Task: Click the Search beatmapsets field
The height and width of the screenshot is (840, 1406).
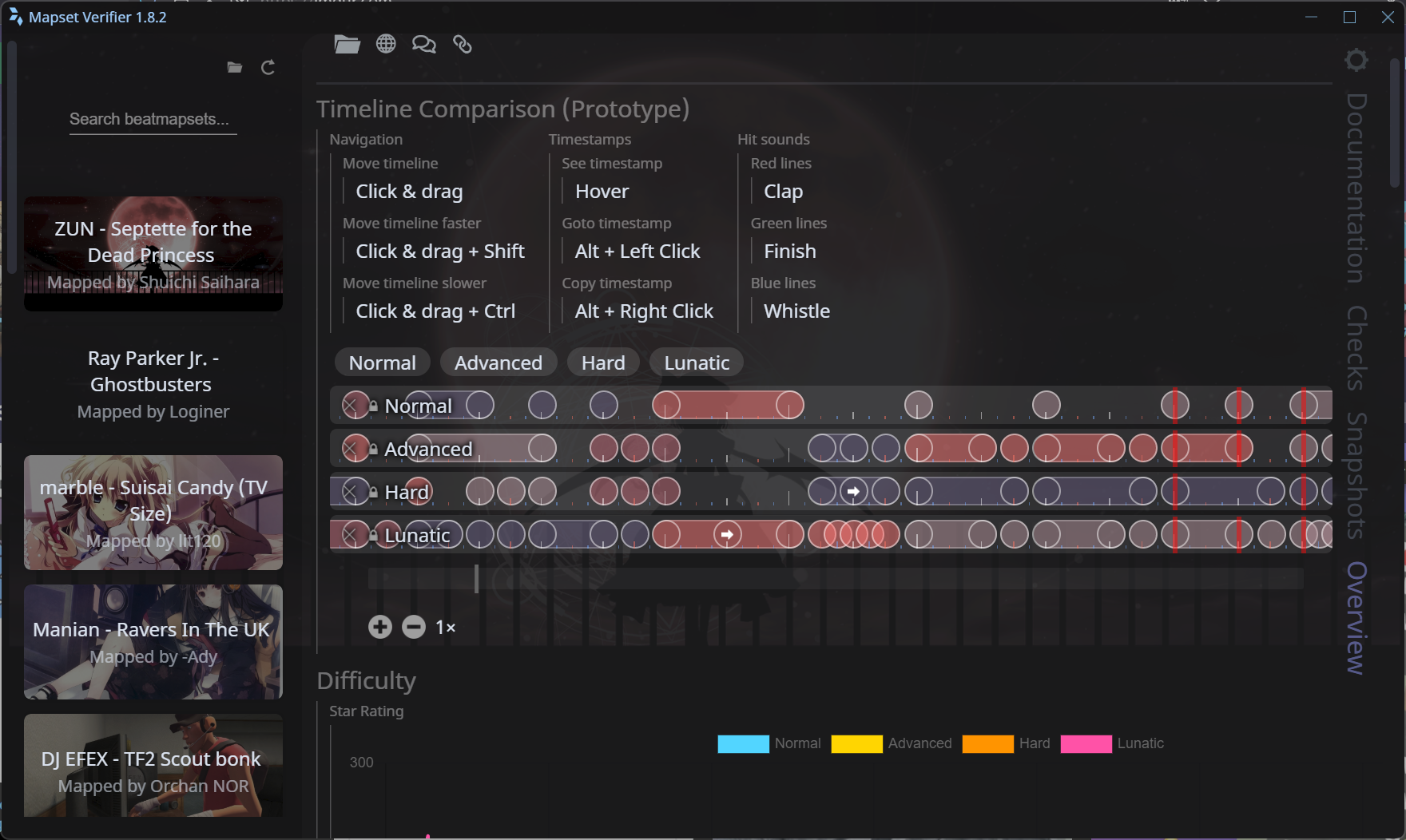Action: (153, 120)
